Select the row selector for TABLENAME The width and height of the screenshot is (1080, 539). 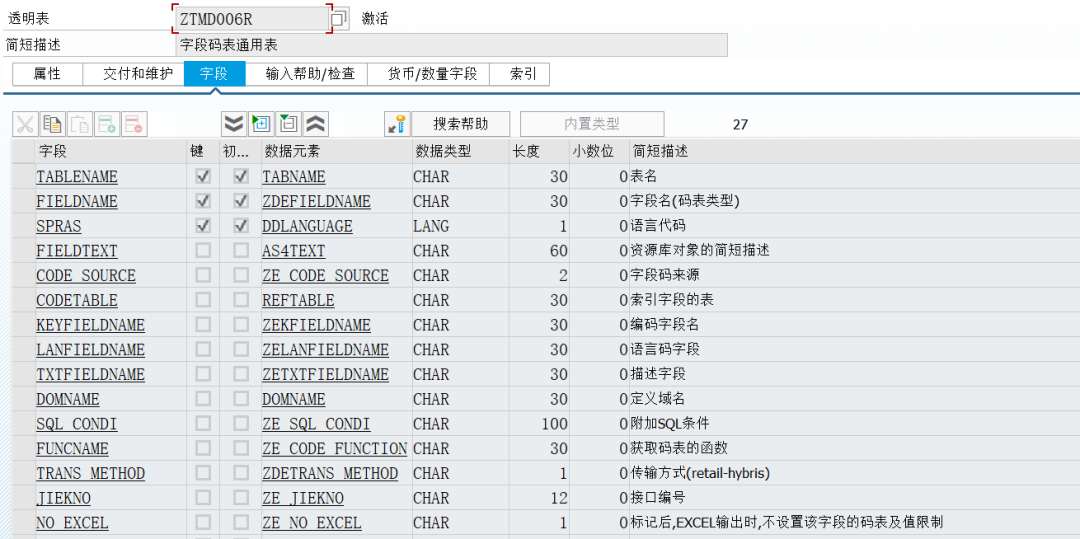coord(23,177)
